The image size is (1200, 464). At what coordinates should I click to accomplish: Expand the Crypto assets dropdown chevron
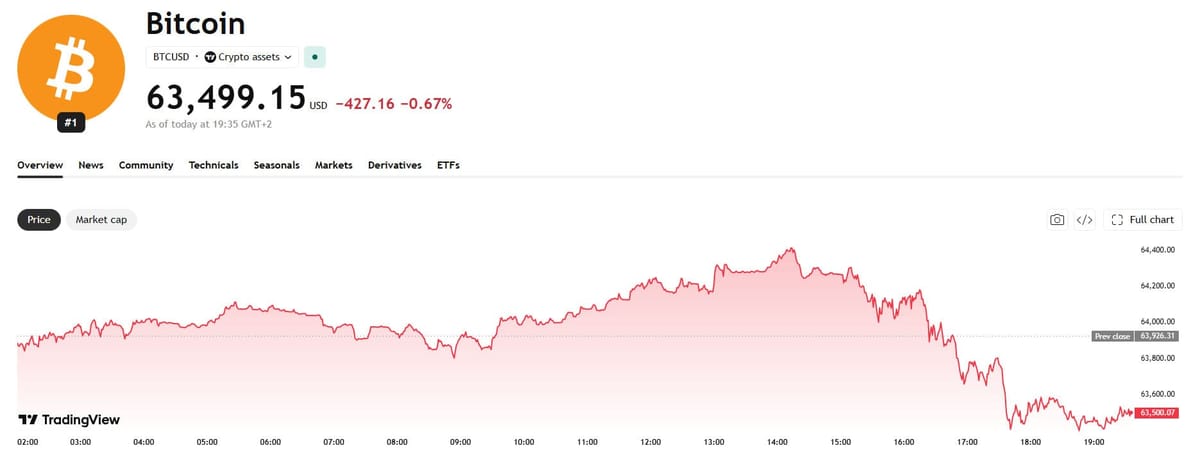click(289, 57)
